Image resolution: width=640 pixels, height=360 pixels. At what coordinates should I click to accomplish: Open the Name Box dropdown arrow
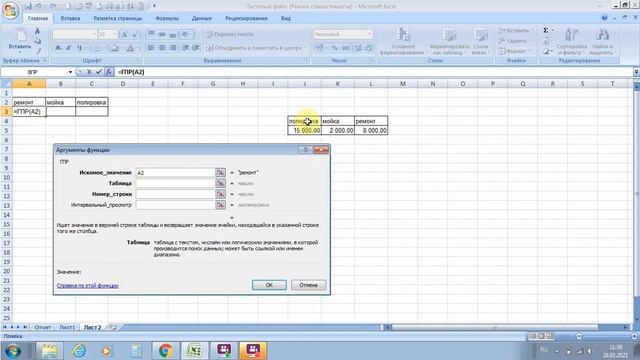71,72
